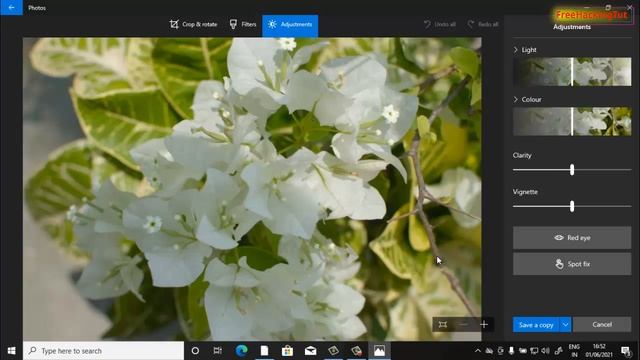Image resolution: width=640 pixels, height=360 pixels.
Task: Show hidden system tray icons
Action: 478,351
